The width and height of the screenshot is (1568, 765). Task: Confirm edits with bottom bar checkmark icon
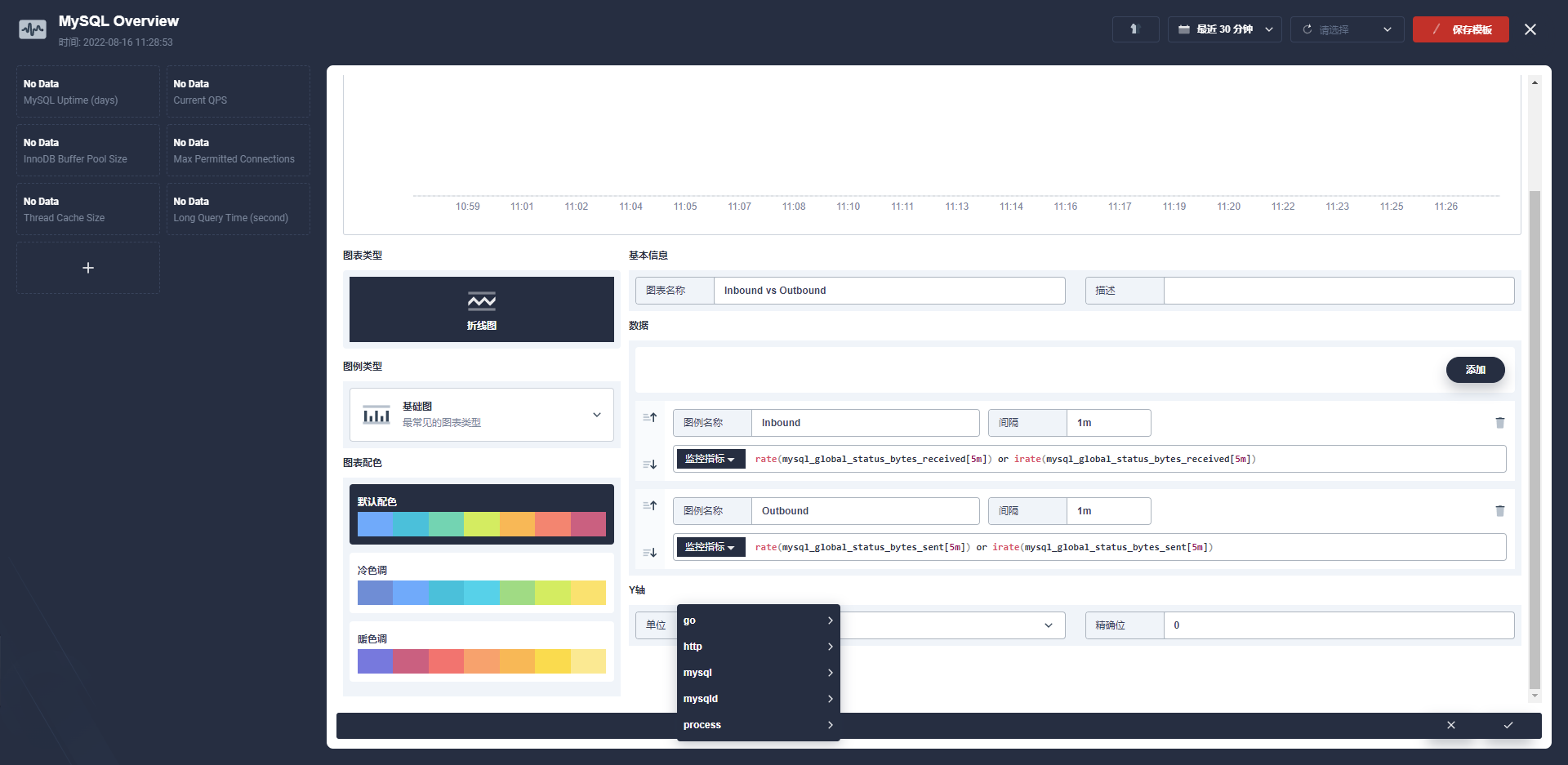pyautogui.click(x=1508, y=725)
